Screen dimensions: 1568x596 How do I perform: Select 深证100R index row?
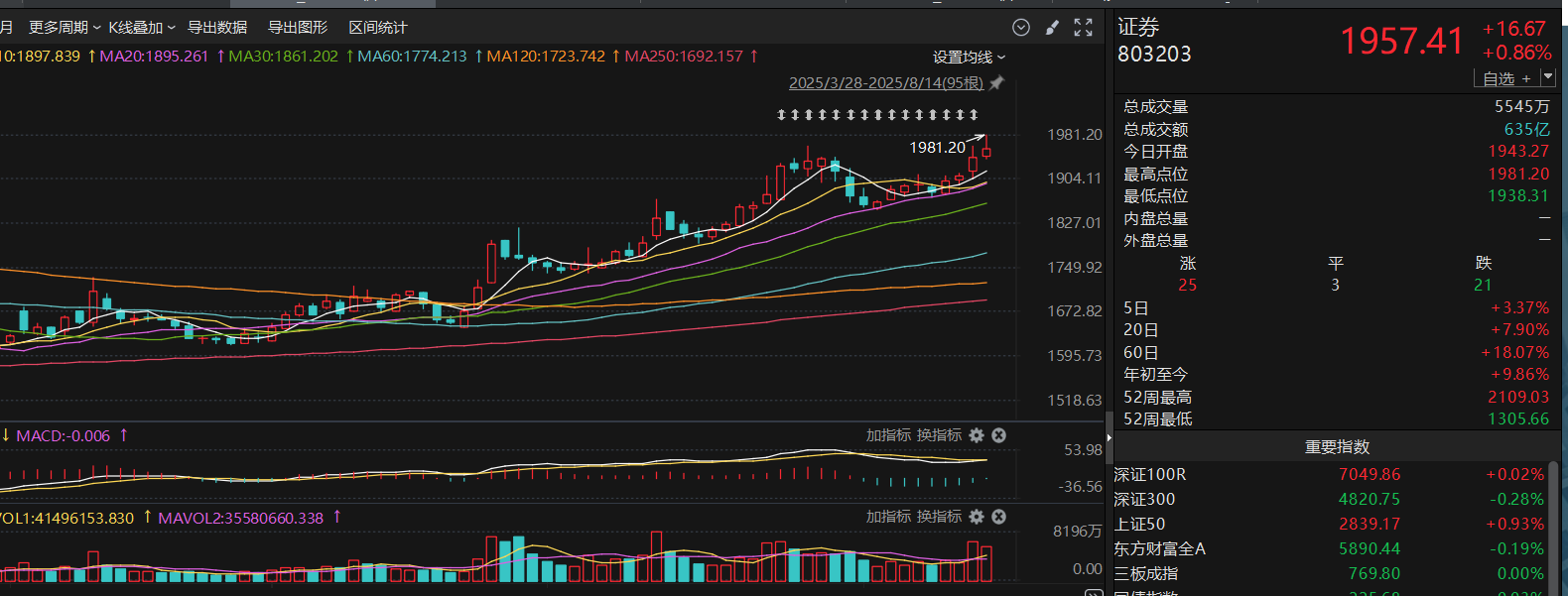(1329, 475)
